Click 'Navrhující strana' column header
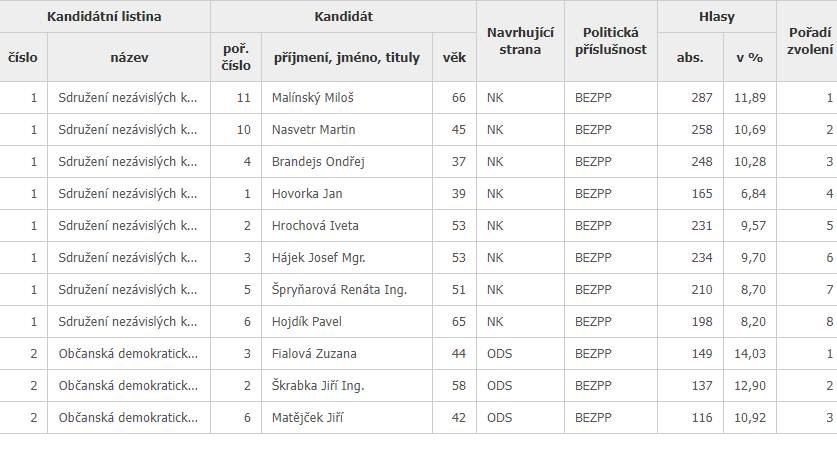 point(520,41)
